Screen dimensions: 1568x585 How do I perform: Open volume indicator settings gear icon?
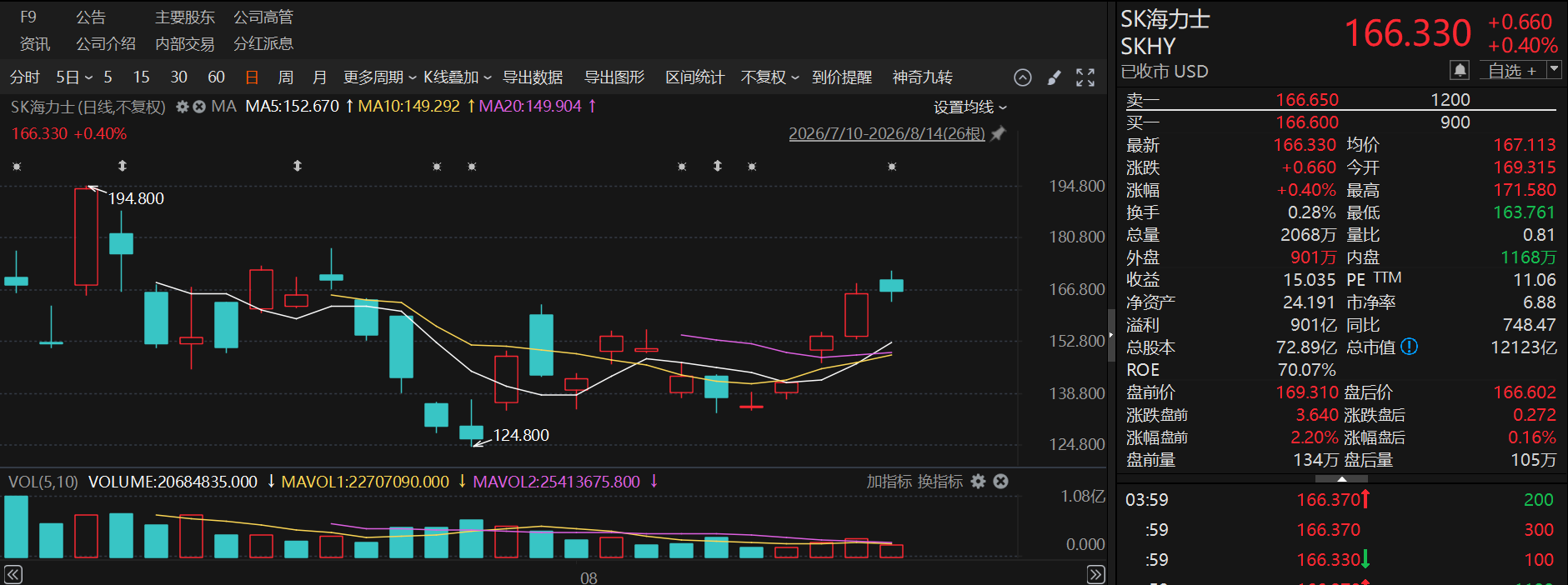click(x=979, y=482)
